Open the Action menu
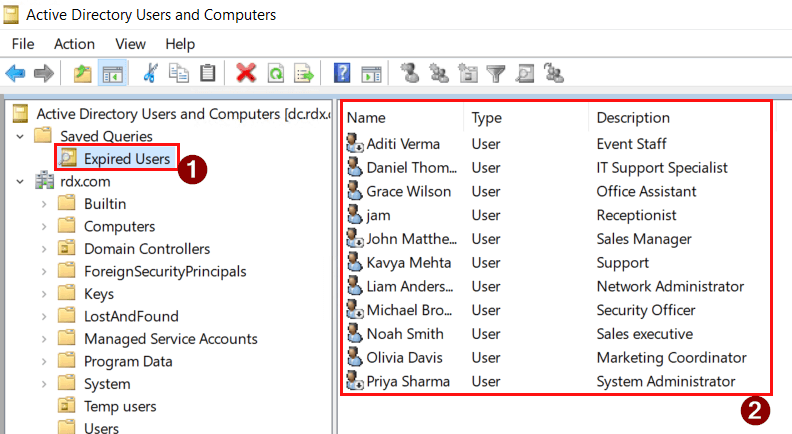The height and width of the screenshot is (434, 792). (x=74, y=44)
